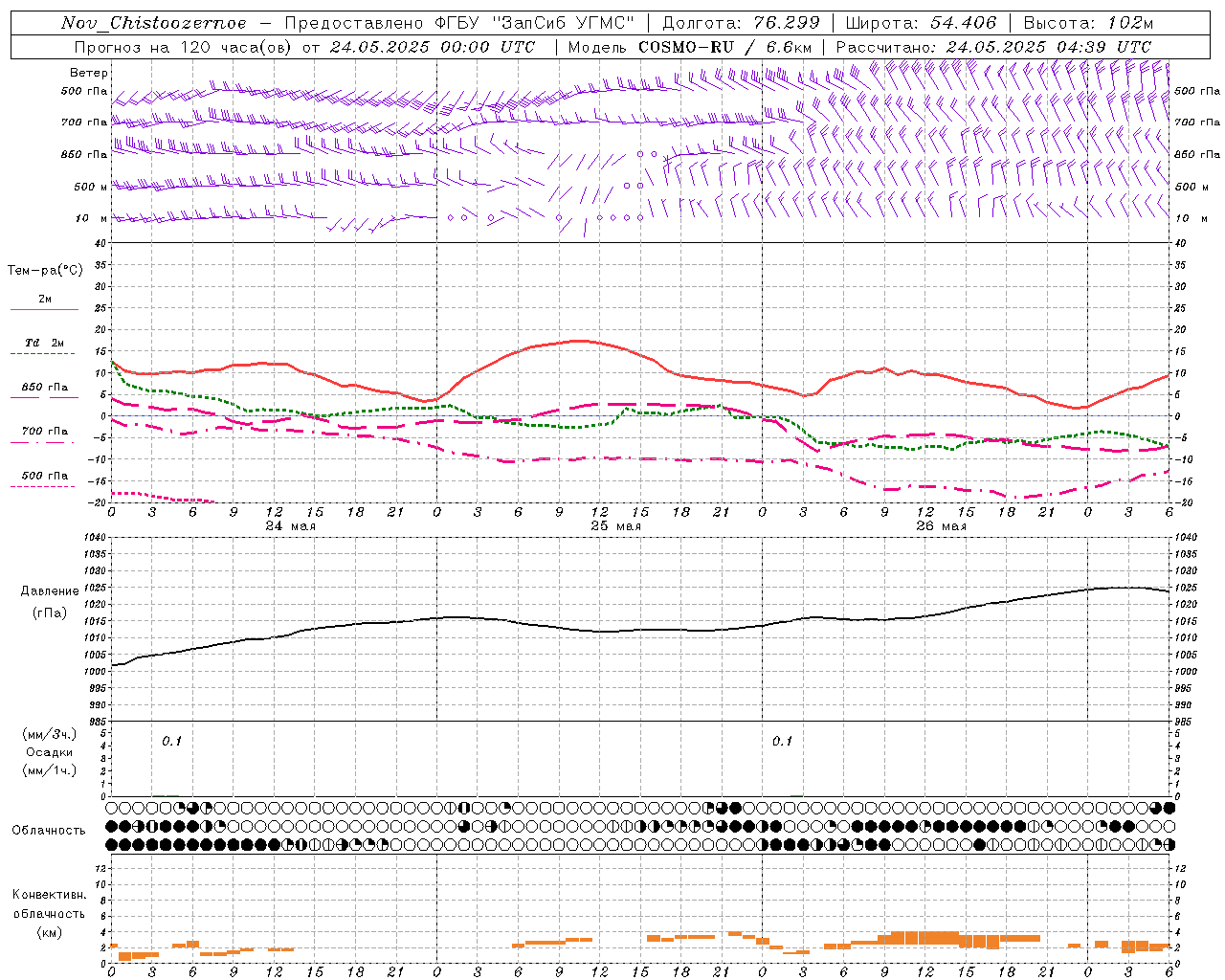Screen dimensions: 1225x980
Task: Click the 24 мая date label
Action: 291,526
